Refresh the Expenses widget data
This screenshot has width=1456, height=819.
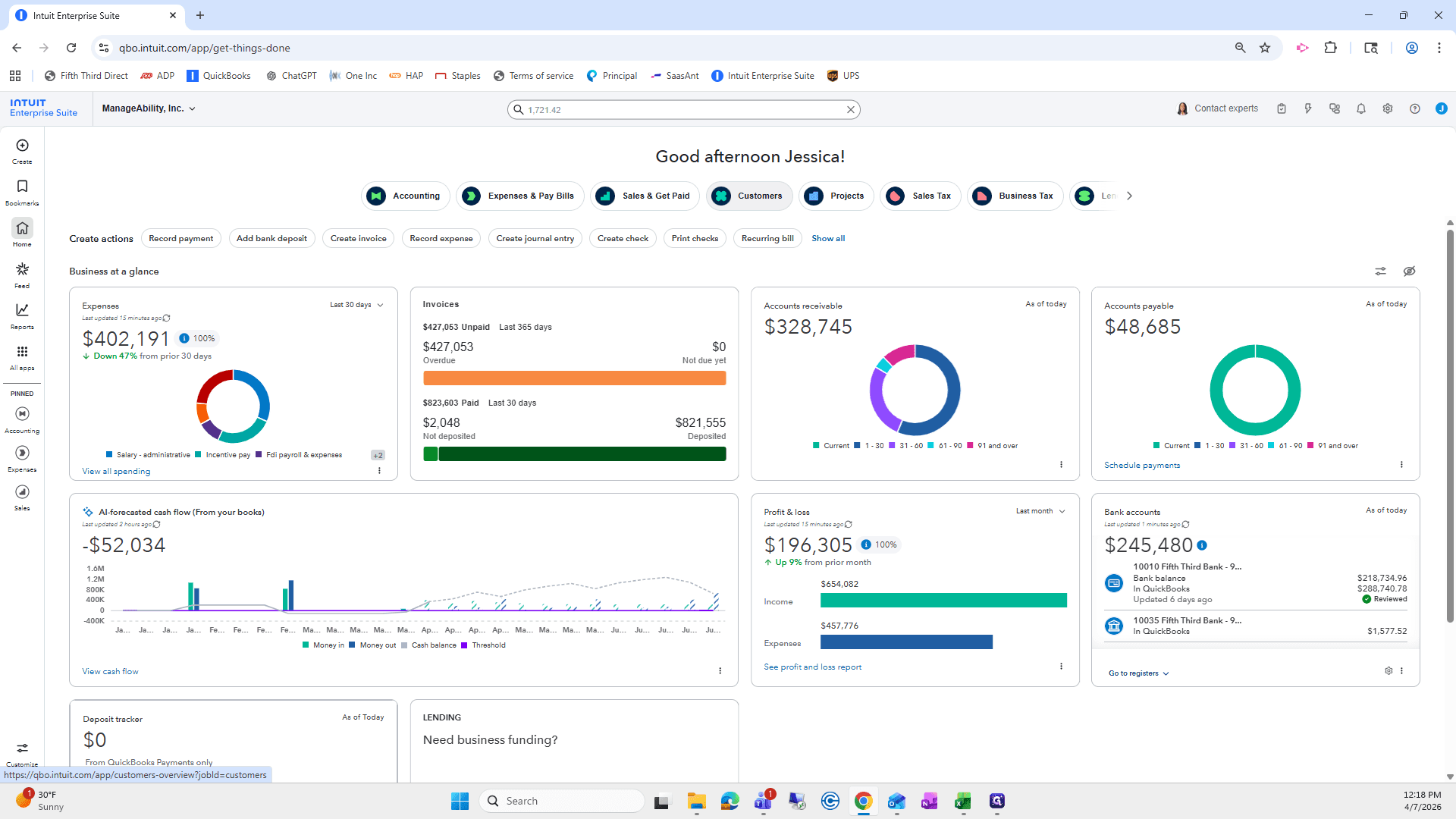point(167,318)
